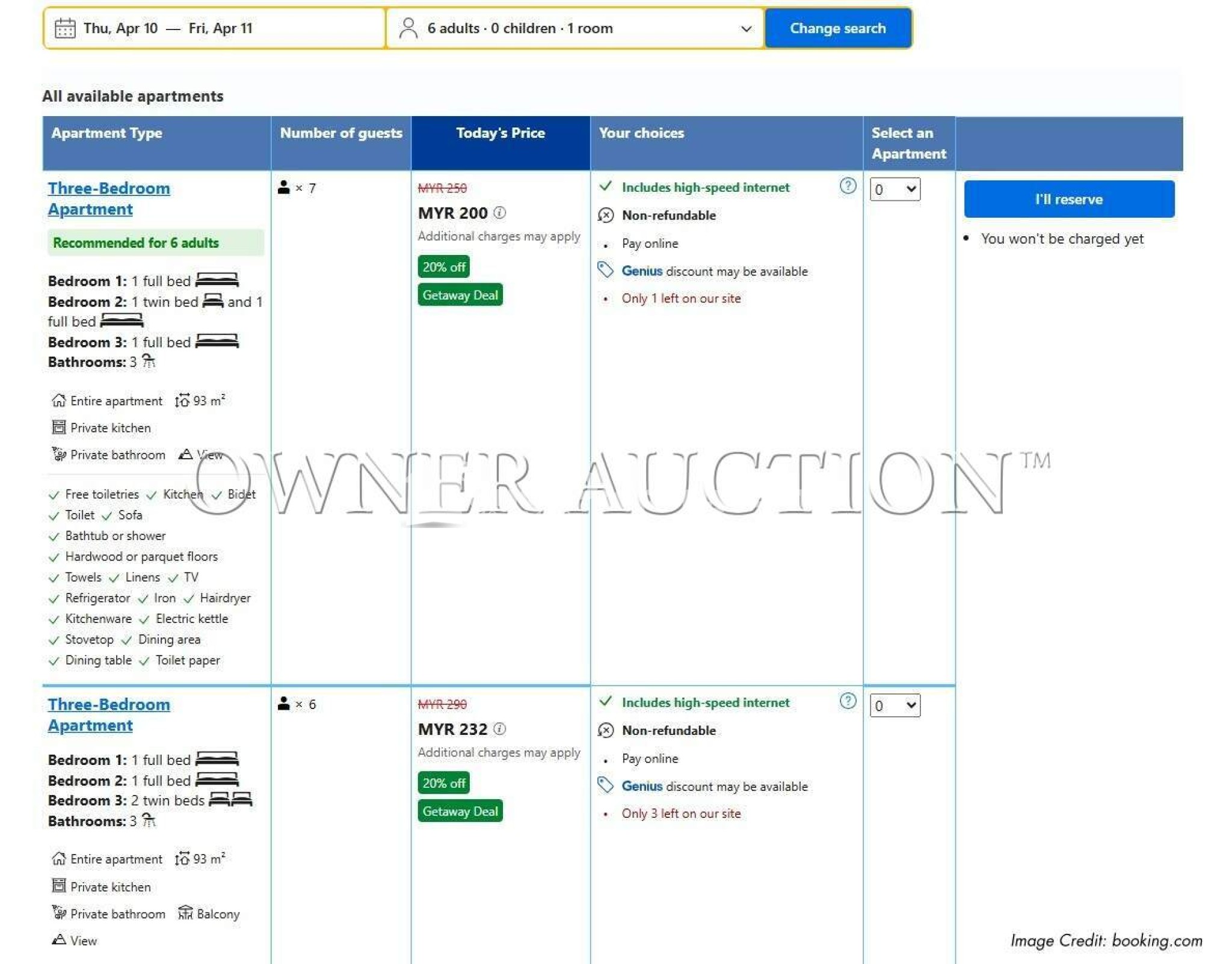Screen dimensions: 1232x964
Task: Click the calendar icon beside the dates
Action: (64, 28)
